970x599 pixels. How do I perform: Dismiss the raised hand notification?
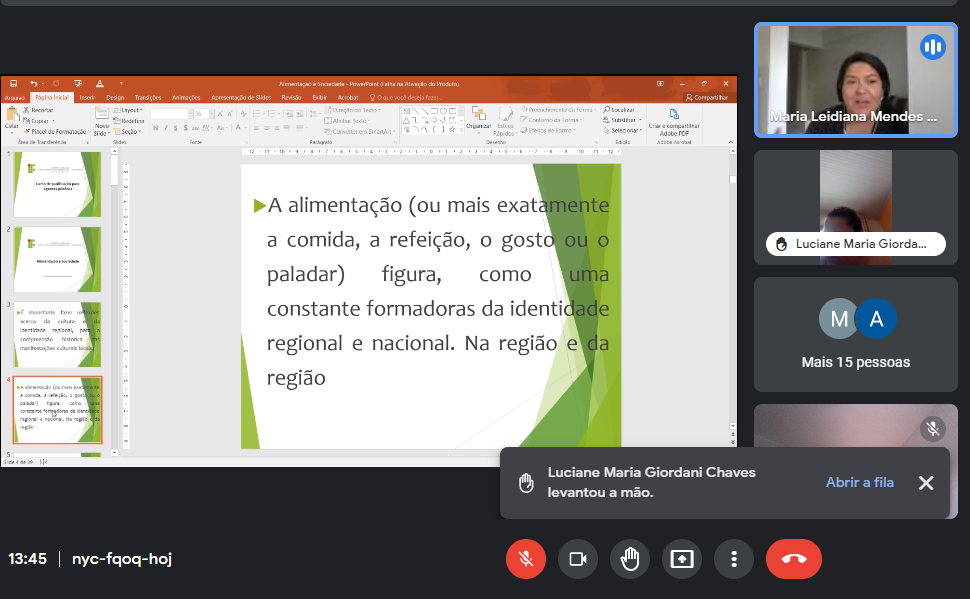(926, 483)
